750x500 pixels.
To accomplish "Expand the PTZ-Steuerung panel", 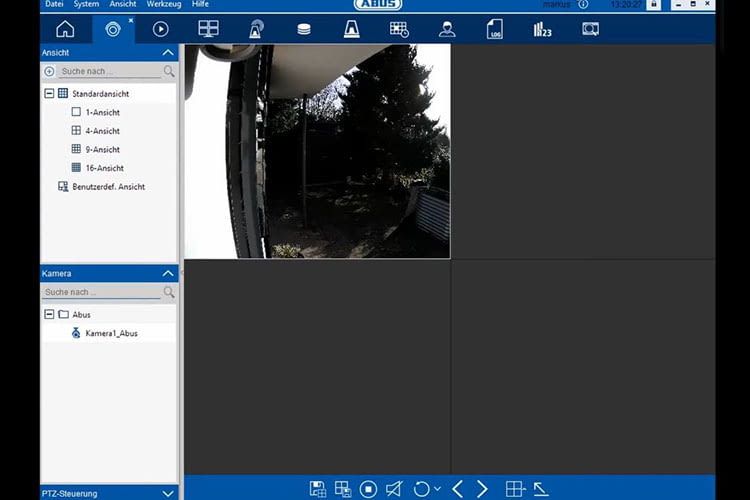I will click(x=167, y=493).
